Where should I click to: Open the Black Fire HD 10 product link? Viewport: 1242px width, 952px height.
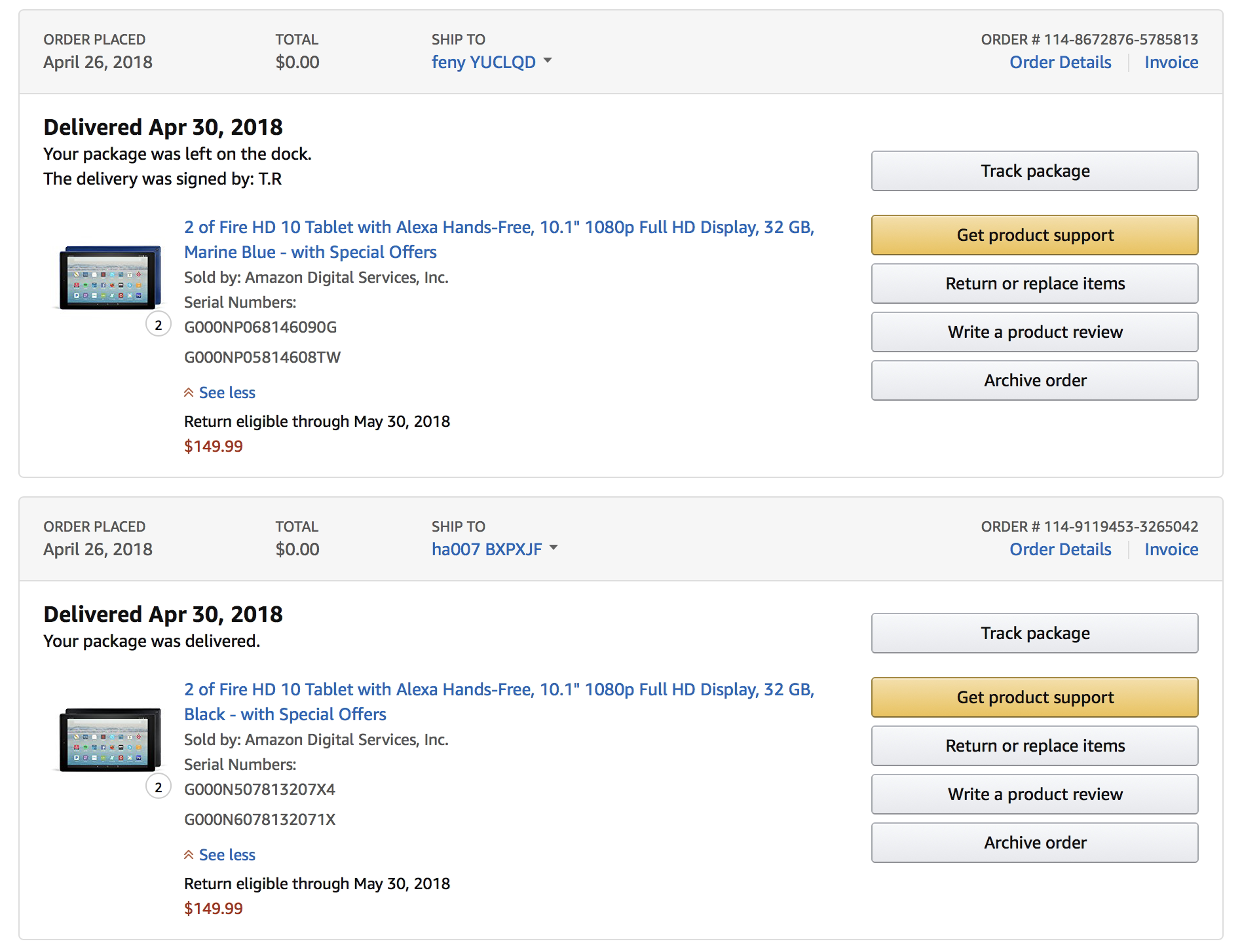(498, 690)
